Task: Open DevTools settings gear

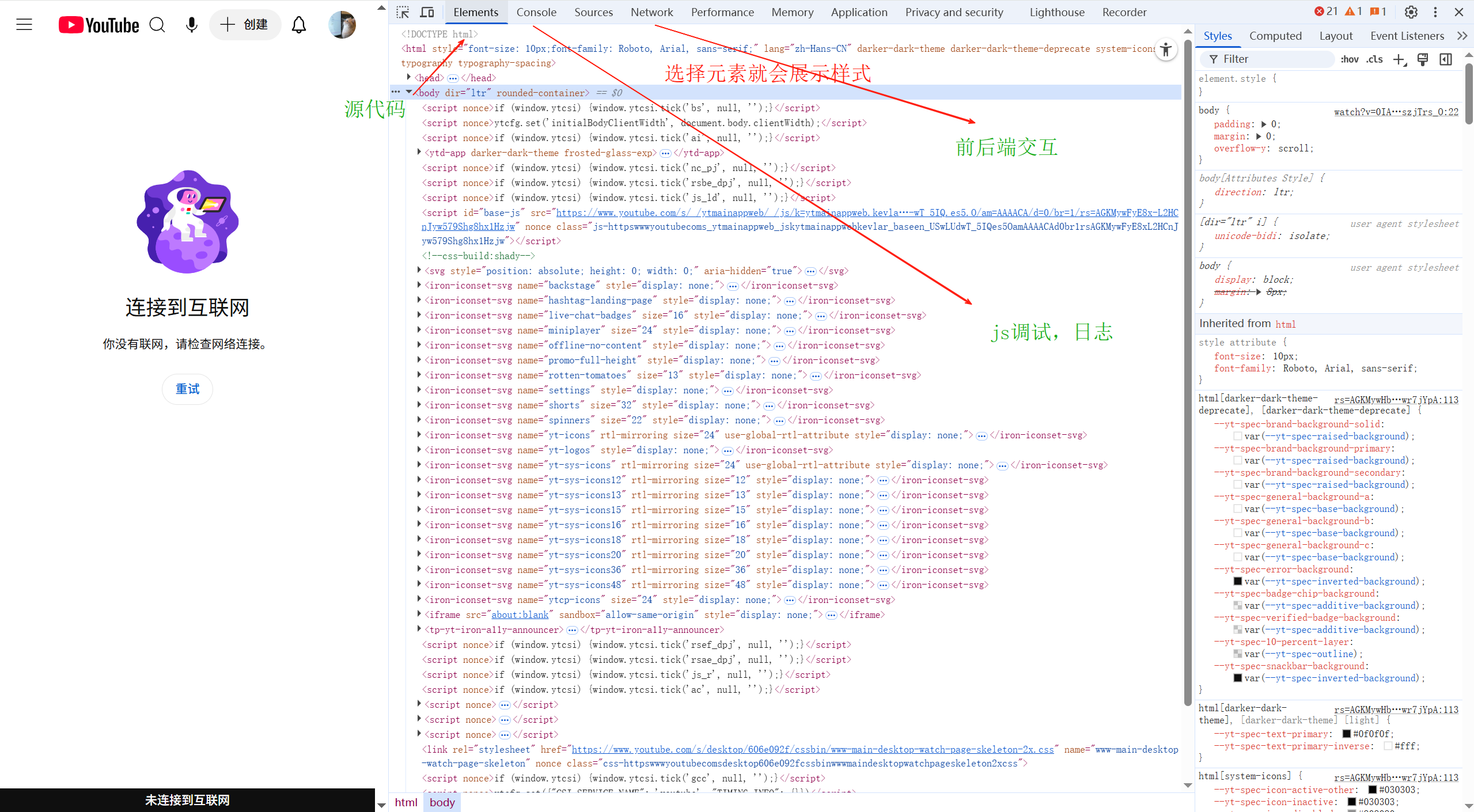Action: [x=1411, y=12]
